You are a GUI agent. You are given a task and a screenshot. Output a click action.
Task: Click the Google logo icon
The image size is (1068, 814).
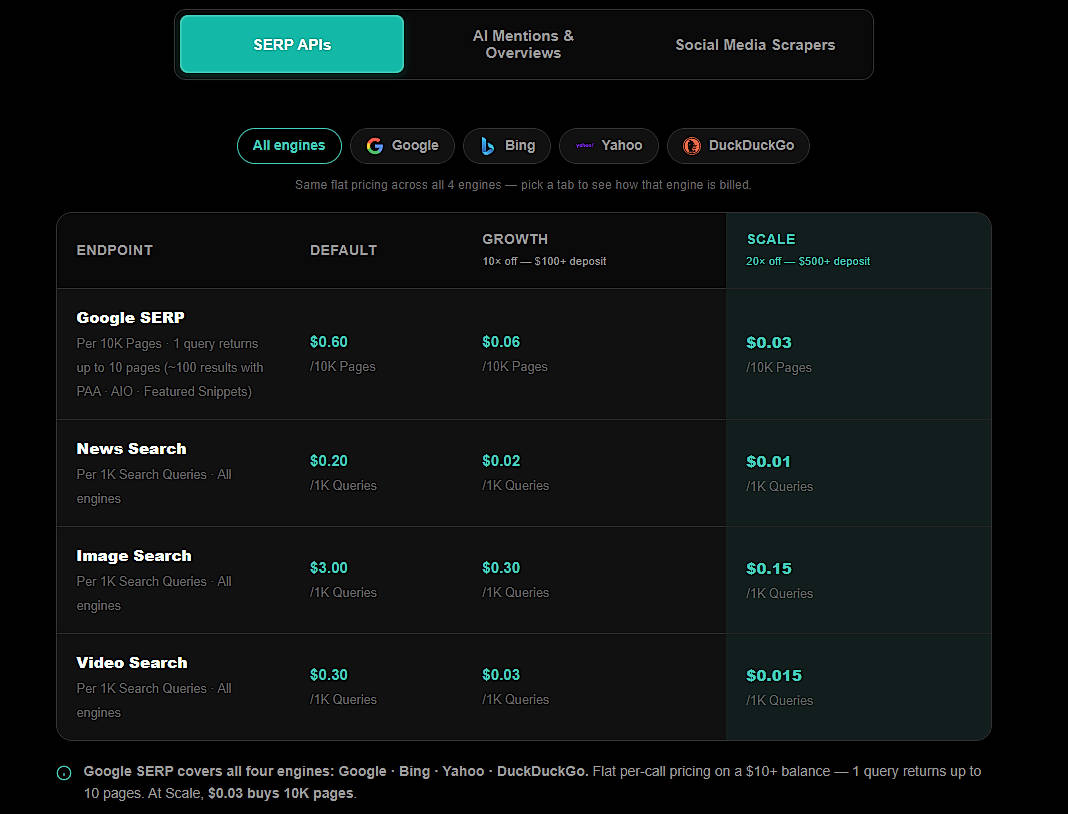(x=375, y=146)
